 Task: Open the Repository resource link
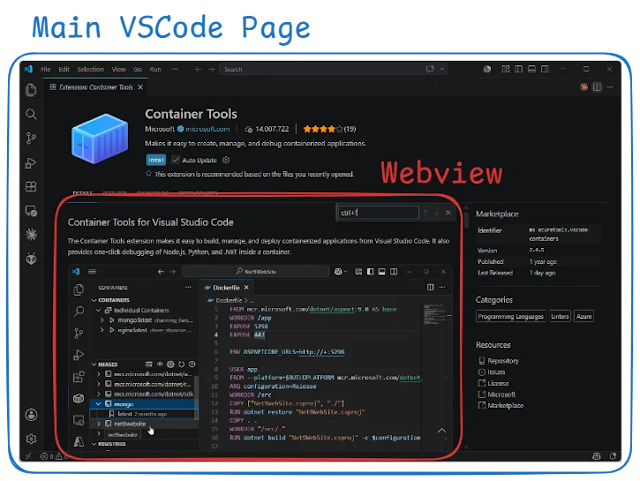coord(503,361)
